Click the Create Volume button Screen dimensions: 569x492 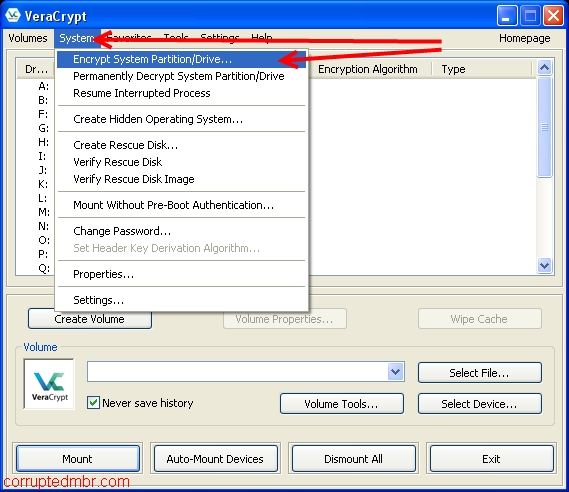(x=90, y=319)
